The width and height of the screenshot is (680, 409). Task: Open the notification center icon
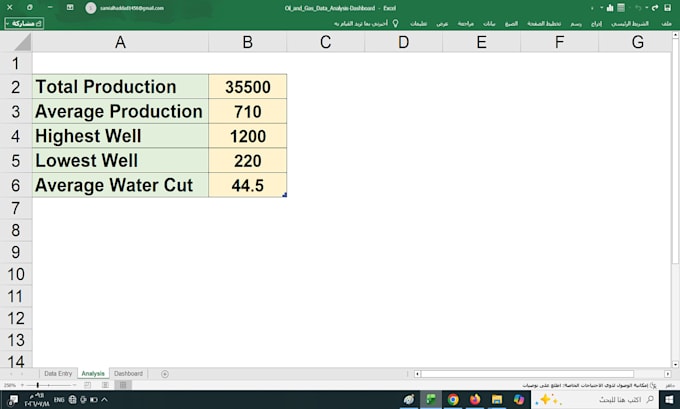tap(13, 399)
